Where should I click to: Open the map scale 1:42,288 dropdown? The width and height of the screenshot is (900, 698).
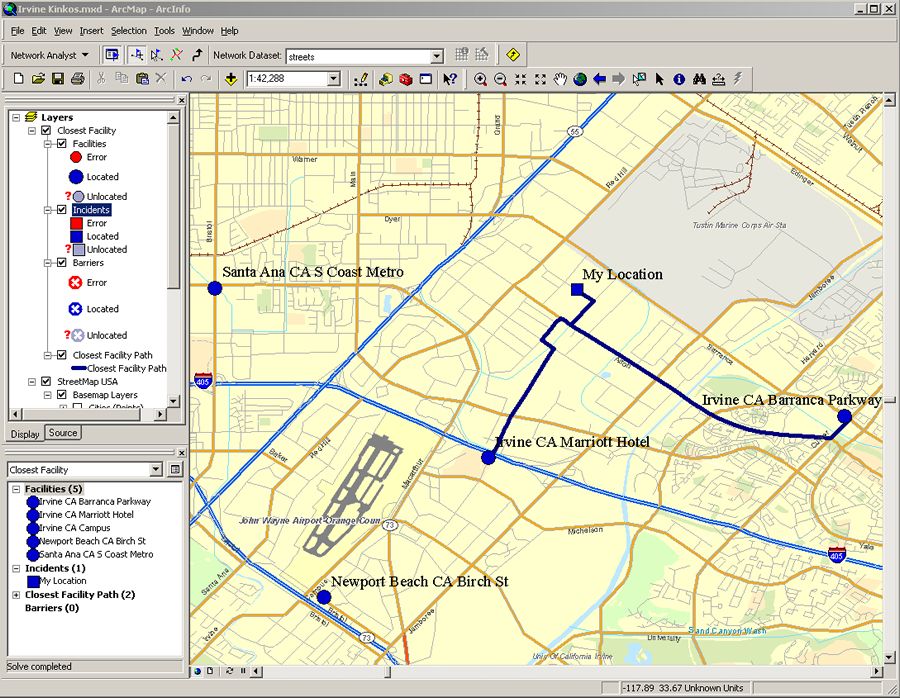[x=334, y=79]
